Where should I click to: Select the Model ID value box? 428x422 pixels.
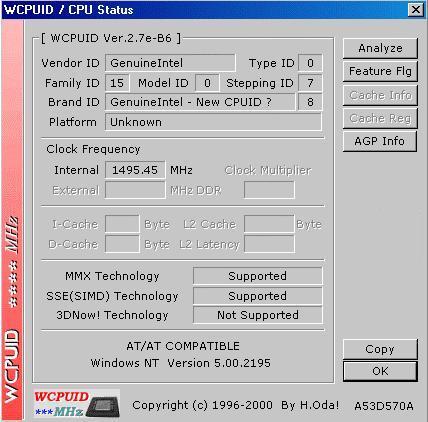click(x=207, y=83)
